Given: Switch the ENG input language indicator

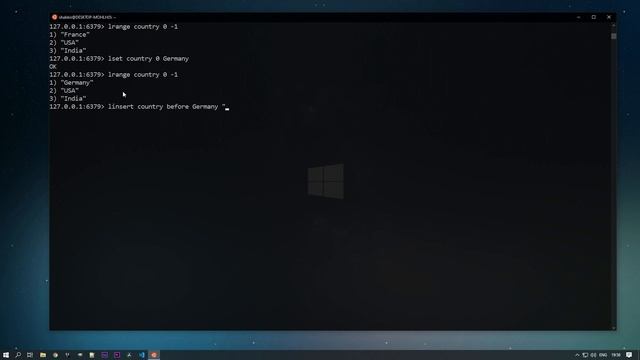Looking at the screenshot, I should [x=603, y=355].
